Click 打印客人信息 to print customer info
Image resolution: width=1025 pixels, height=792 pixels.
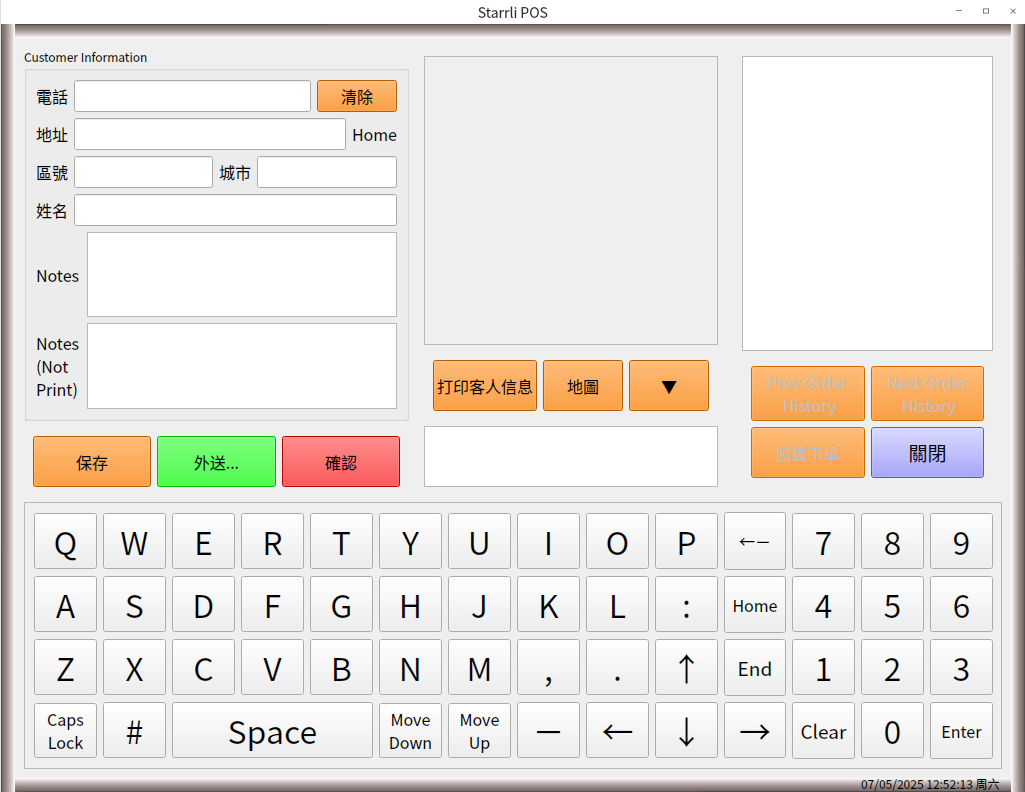tap(485, 386)
